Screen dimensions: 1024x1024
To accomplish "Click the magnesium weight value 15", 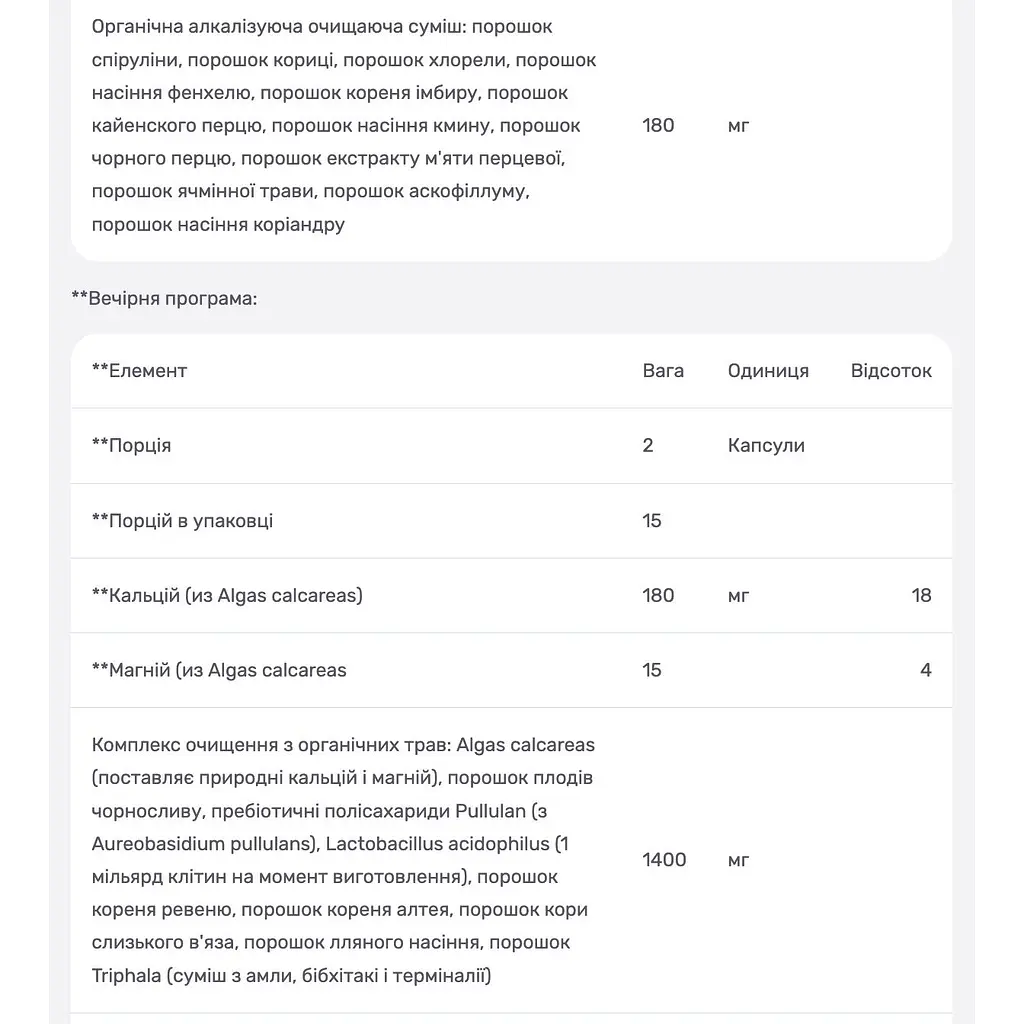I will [652, 670].
